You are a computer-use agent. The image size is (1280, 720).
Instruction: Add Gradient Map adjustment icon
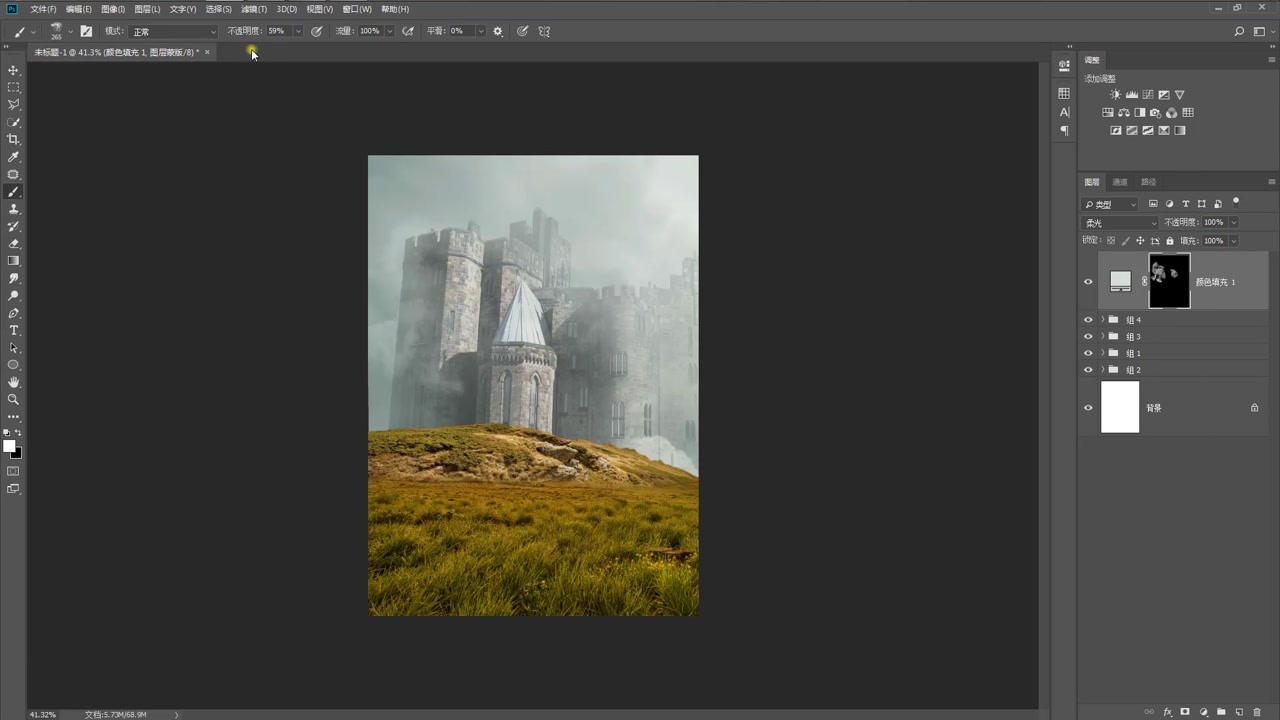[1180, 130]
